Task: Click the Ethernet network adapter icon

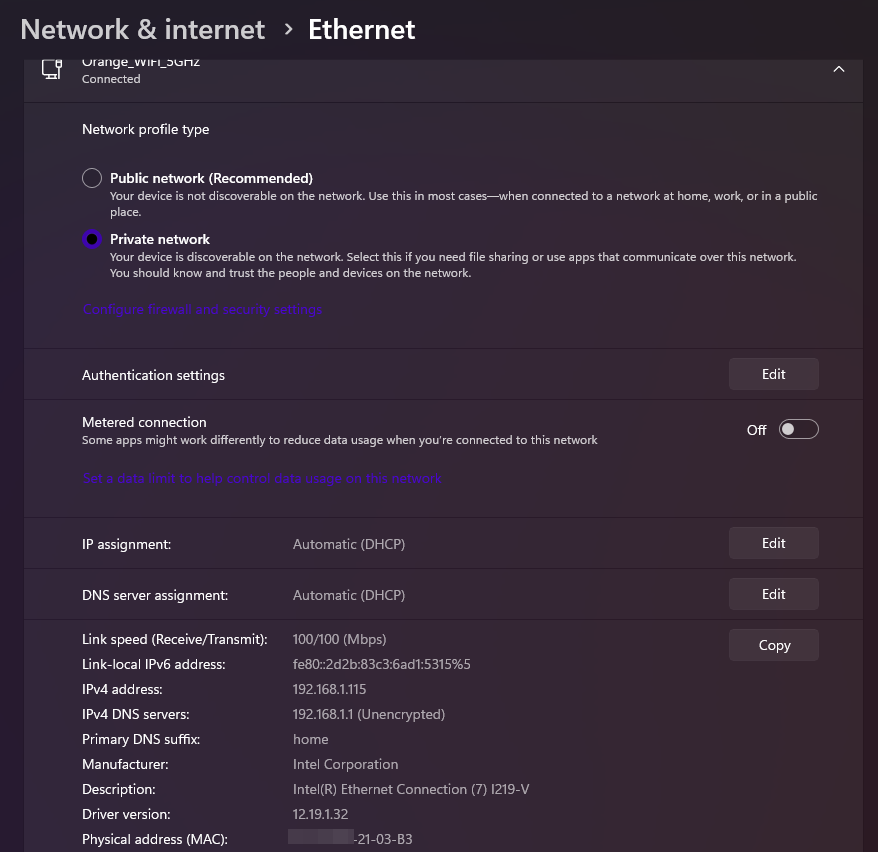Action: tap(52, 68)
